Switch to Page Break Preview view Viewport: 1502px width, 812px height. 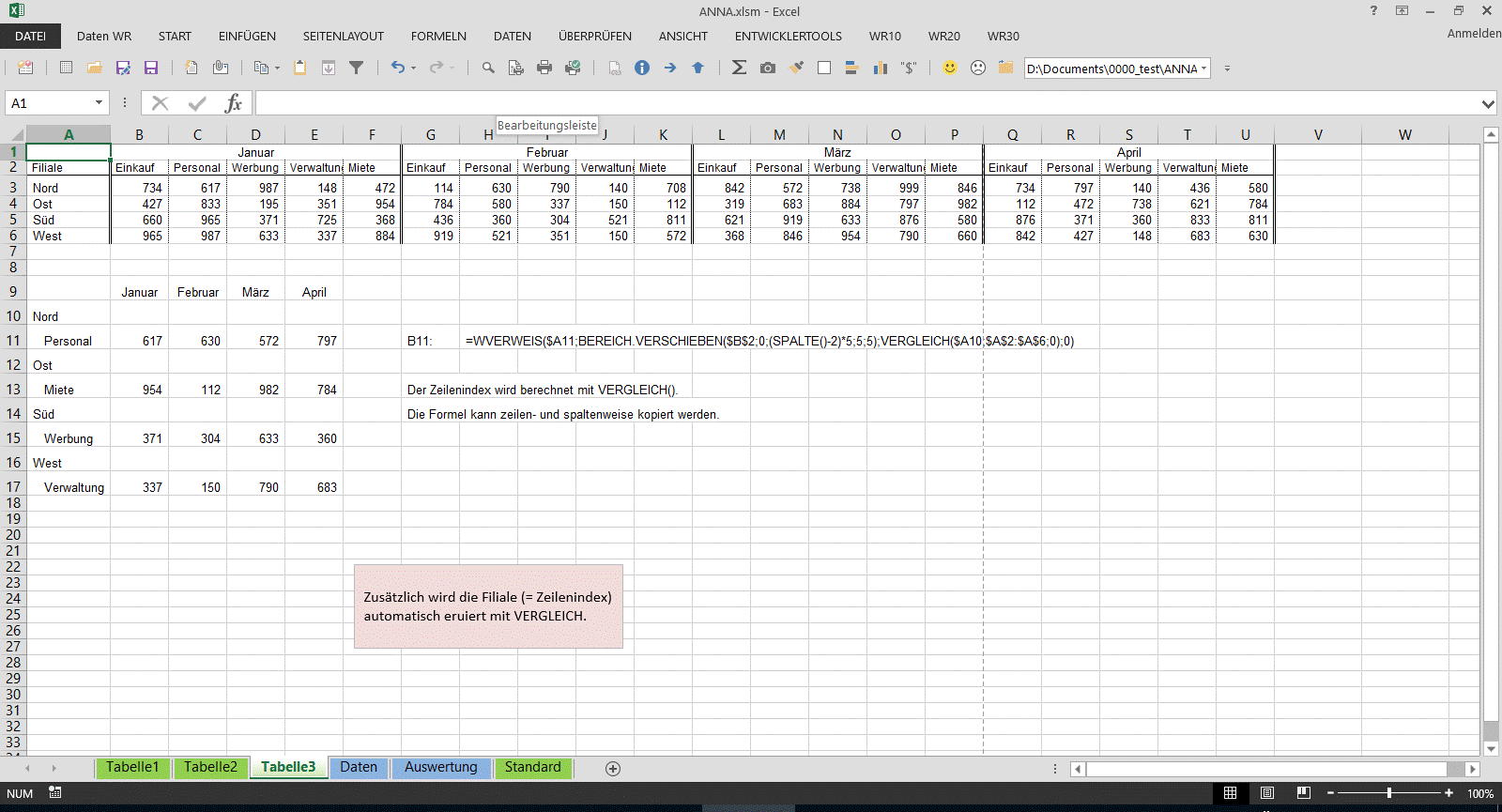point(1303,793)
